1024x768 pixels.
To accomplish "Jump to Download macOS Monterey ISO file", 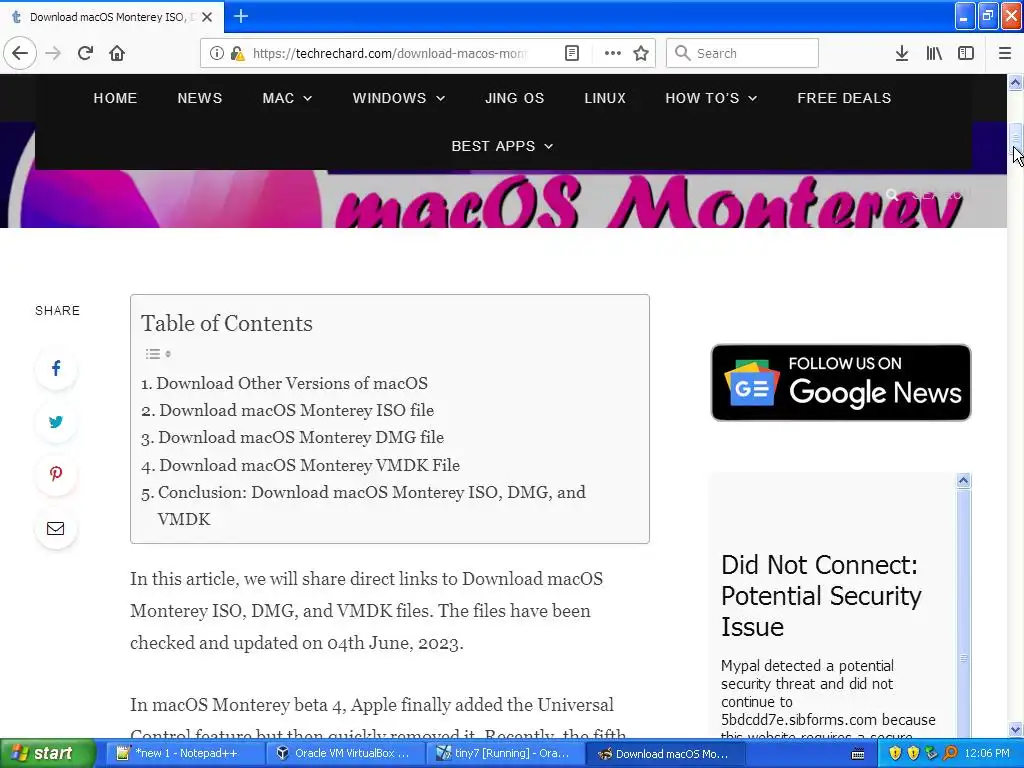I will click(x=296, y=410).
